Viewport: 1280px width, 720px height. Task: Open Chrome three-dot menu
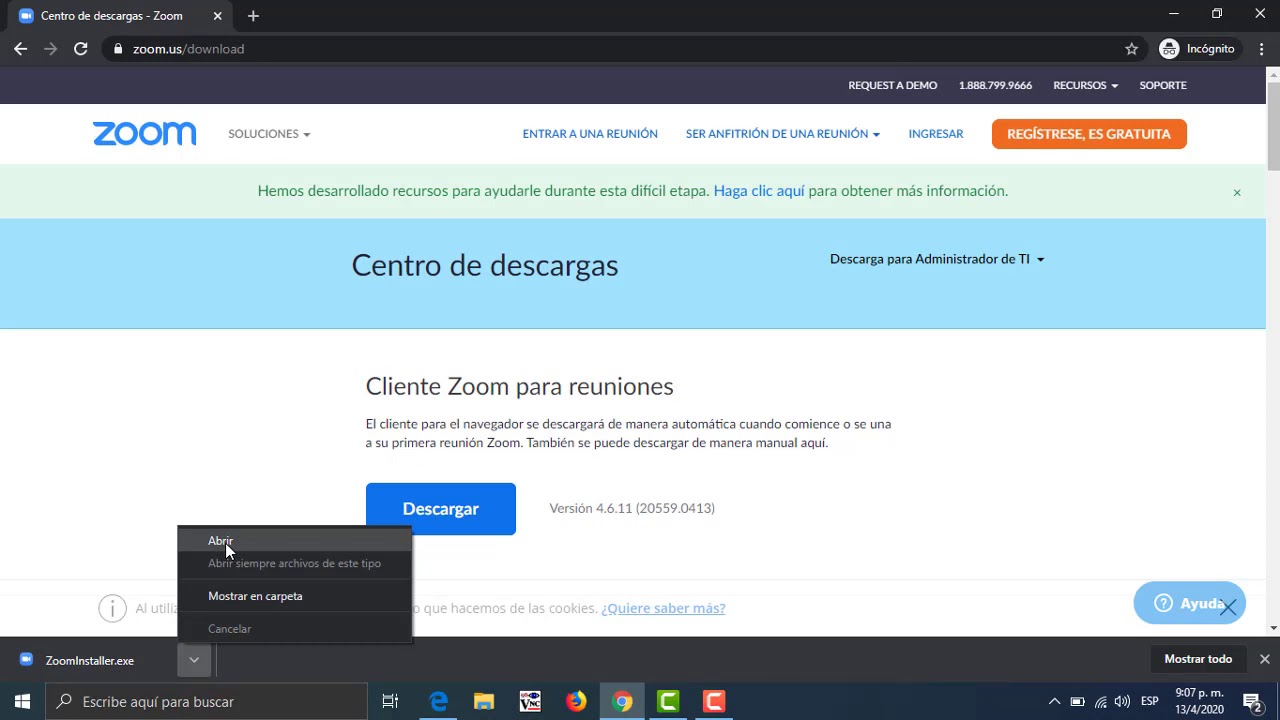click(1262, 48)
